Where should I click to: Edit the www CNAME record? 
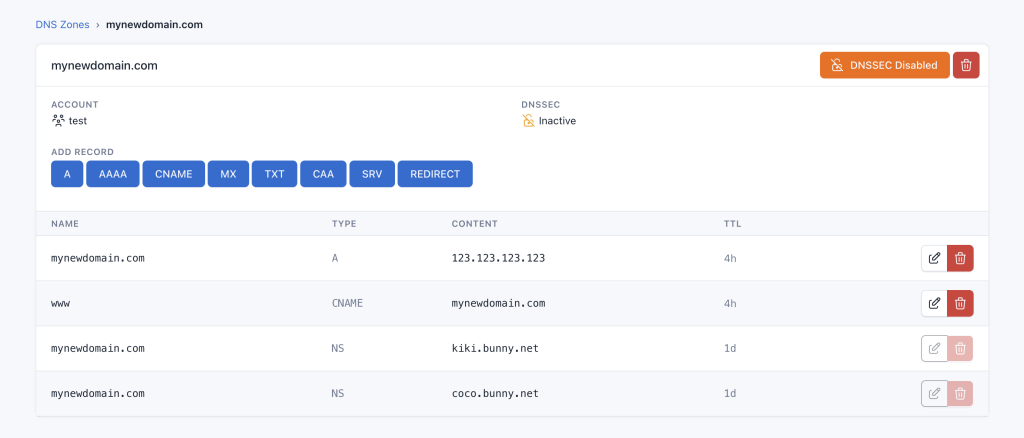[934, 303]
